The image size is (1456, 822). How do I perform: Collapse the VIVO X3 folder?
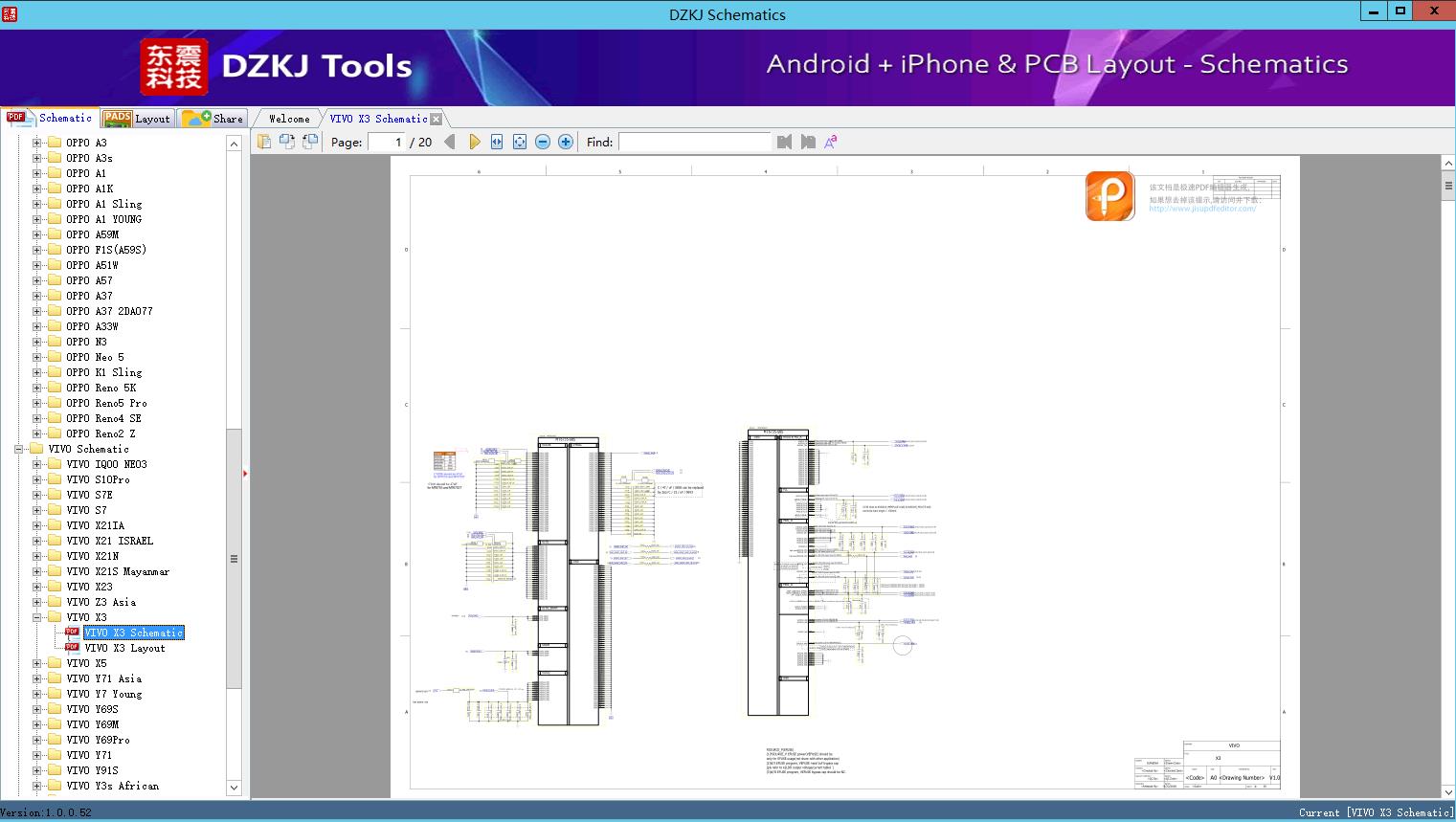(36, 617)
